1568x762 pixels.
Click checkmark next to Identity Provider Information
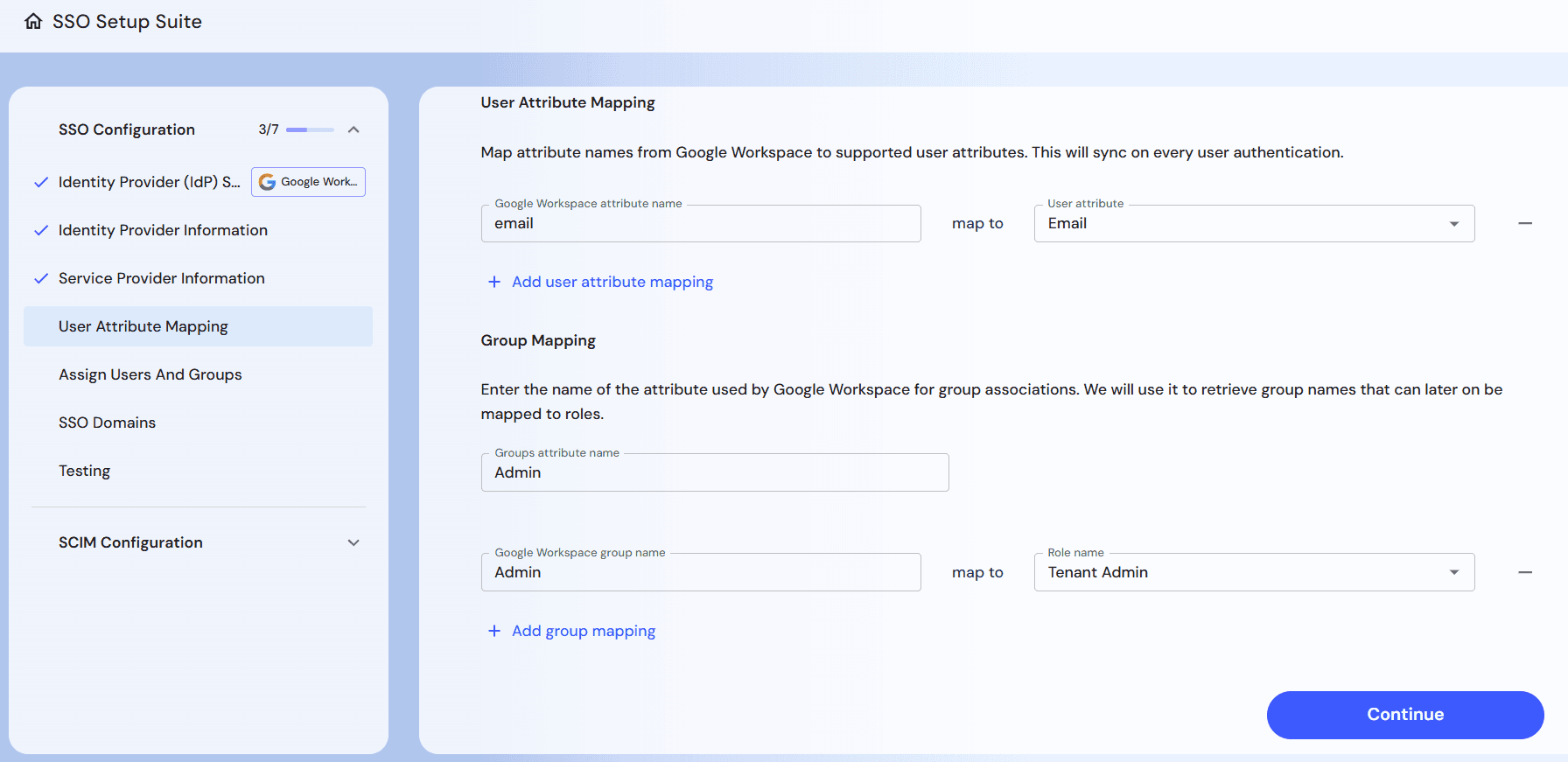pos(40,231)
